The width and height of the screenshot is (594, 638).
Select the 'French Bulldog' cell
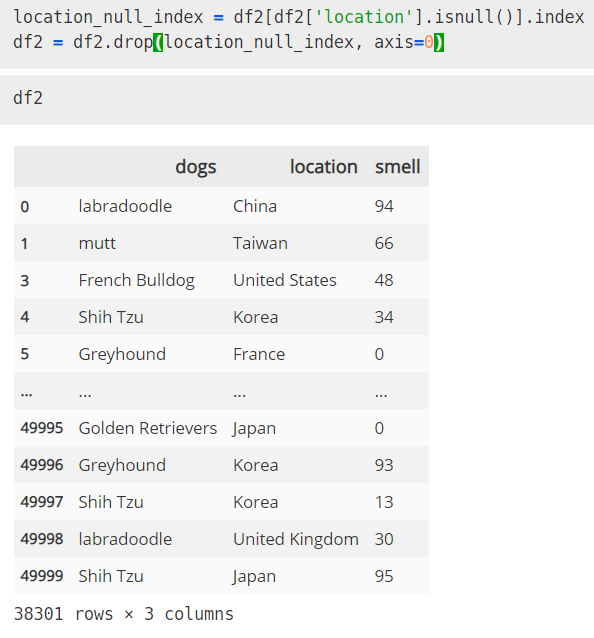(x=137, y=280)
